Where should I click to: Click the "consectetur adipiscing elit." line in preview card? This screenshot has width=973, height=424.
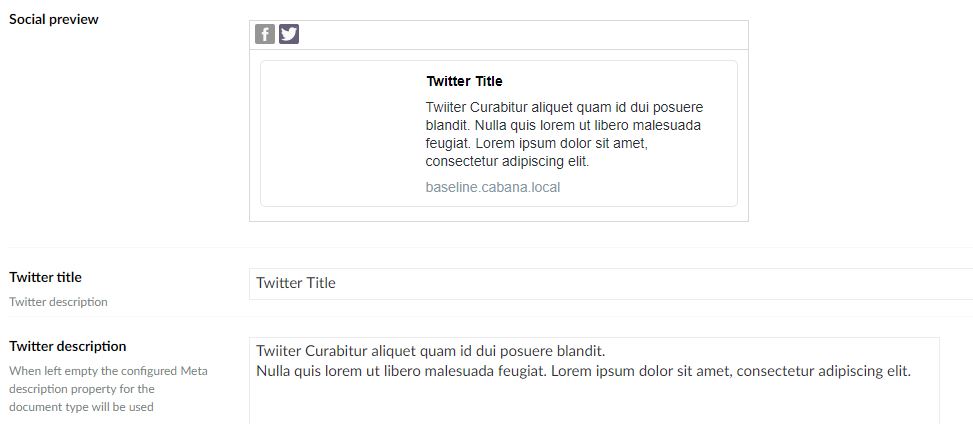pyautogui.click(x=507, y=162)
